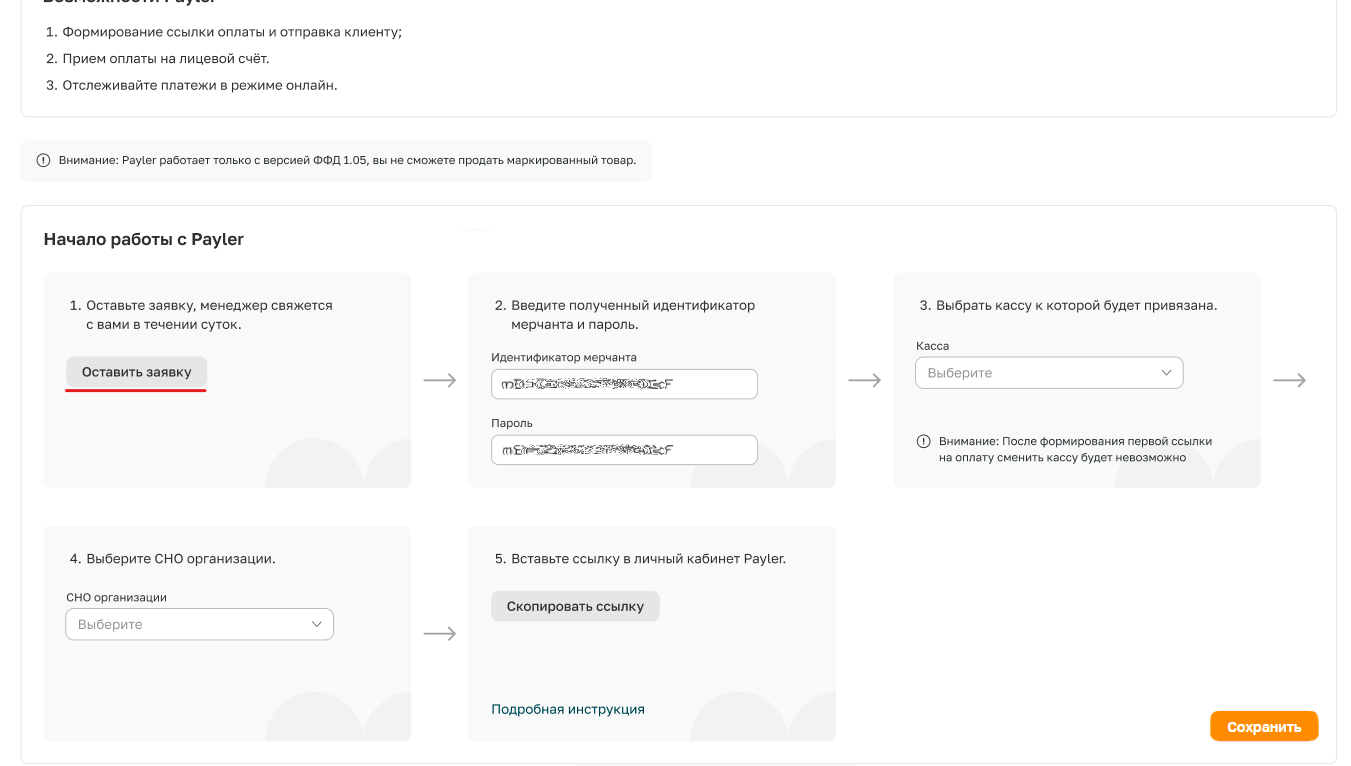Select the Начало работы с Payler heading
This screenshot has height=766, width=1351.
click(x=144, y=240)
